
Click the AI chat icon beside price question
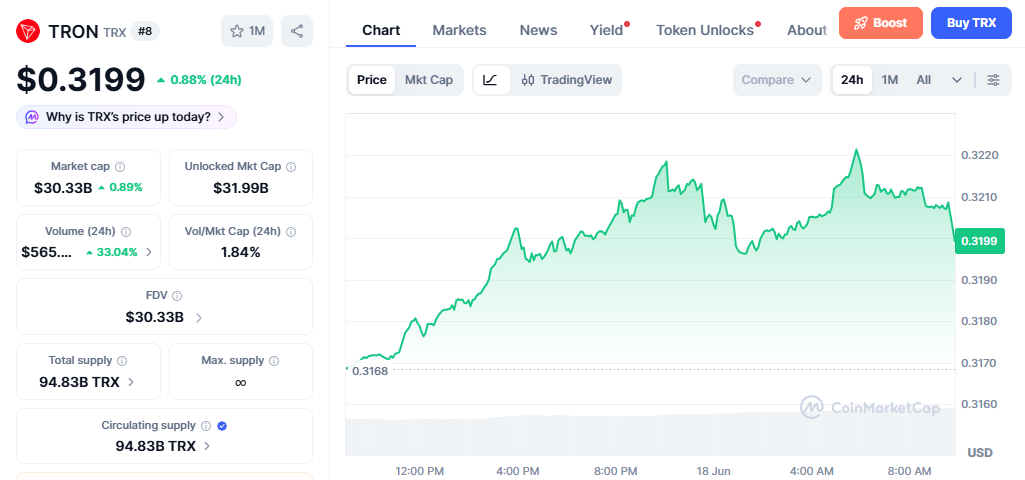tap(32, 117)
